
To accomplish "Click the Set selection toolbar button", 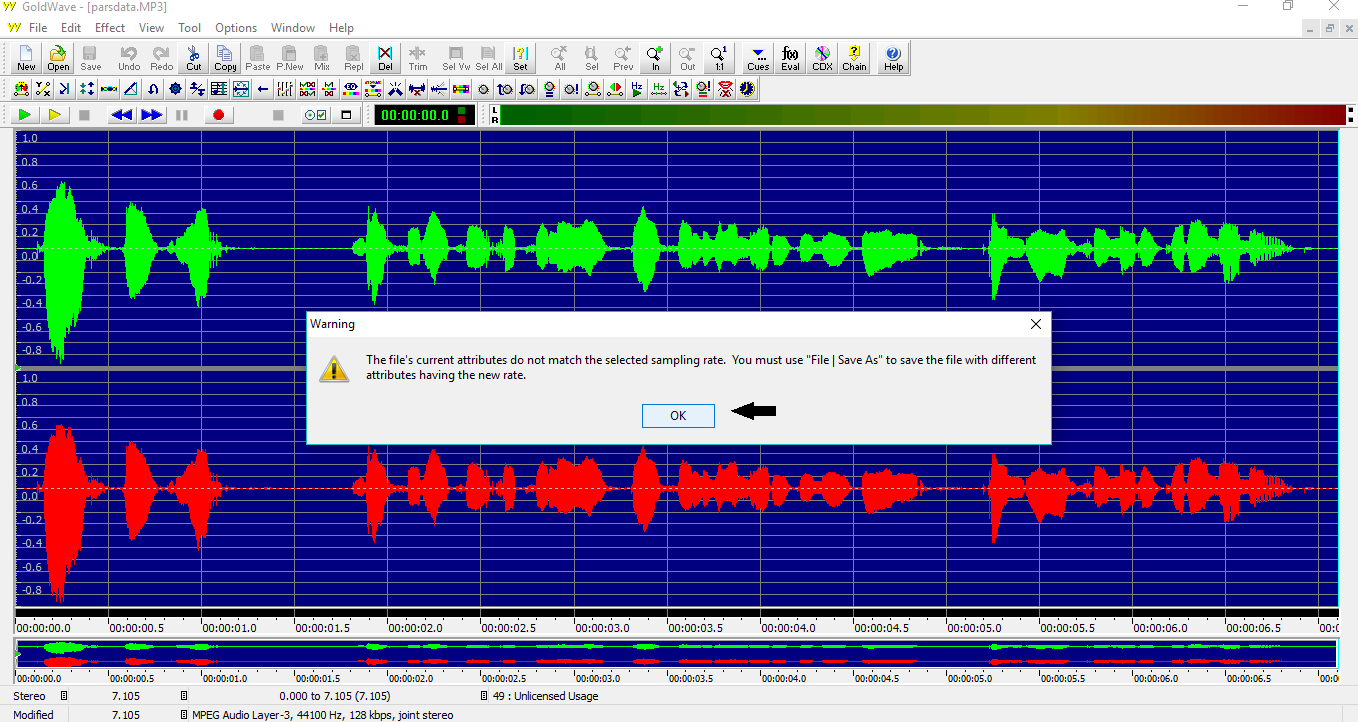I will point(520,58).
